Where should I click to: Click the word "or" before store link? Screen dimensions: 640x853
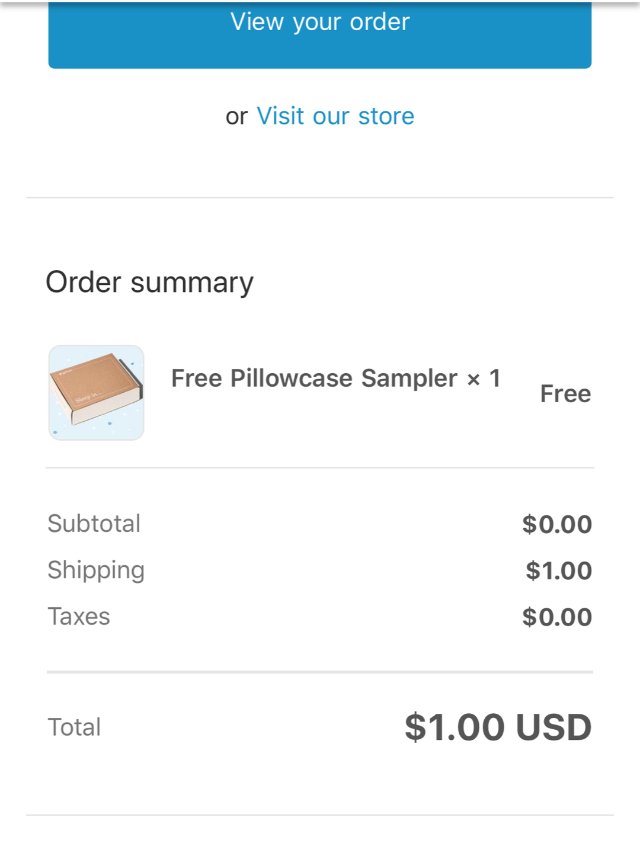pos(237,116)
